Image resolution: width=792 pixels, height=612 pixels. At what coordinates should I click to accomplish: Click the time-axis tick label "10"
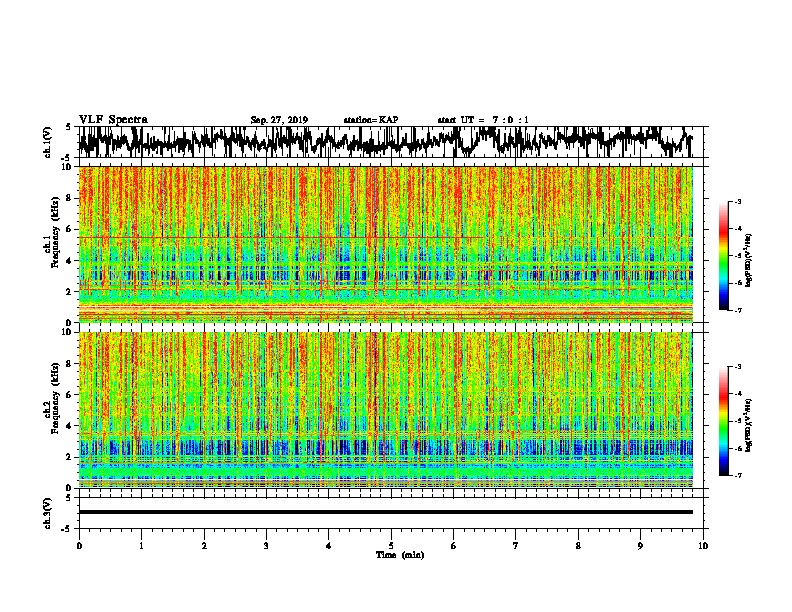click(703, 546)
